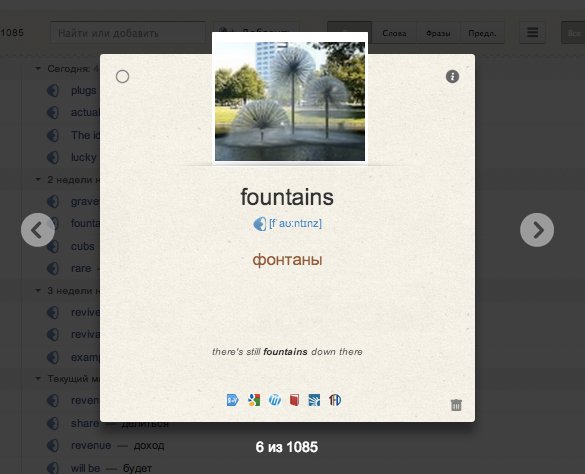Delete the card with the trash icon
This screenshot has width=585, height=474.
[456, 405]
